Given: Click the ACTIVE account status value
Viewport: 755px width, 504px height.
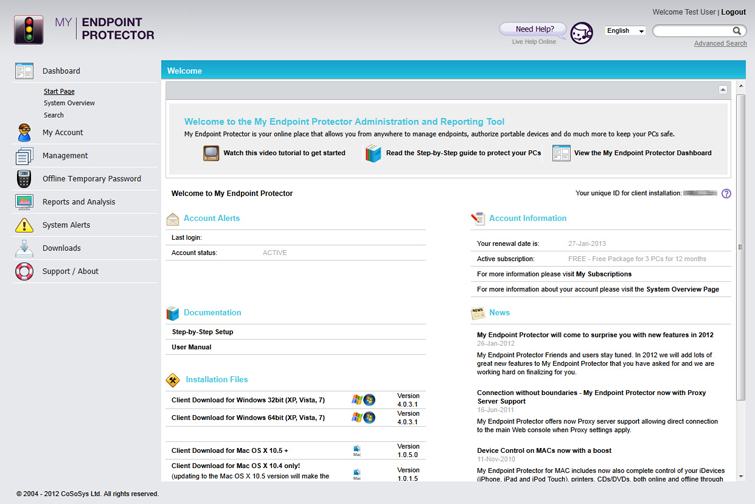Looking at the screenshot, I should pyautogui.click(x=274, y=253).
